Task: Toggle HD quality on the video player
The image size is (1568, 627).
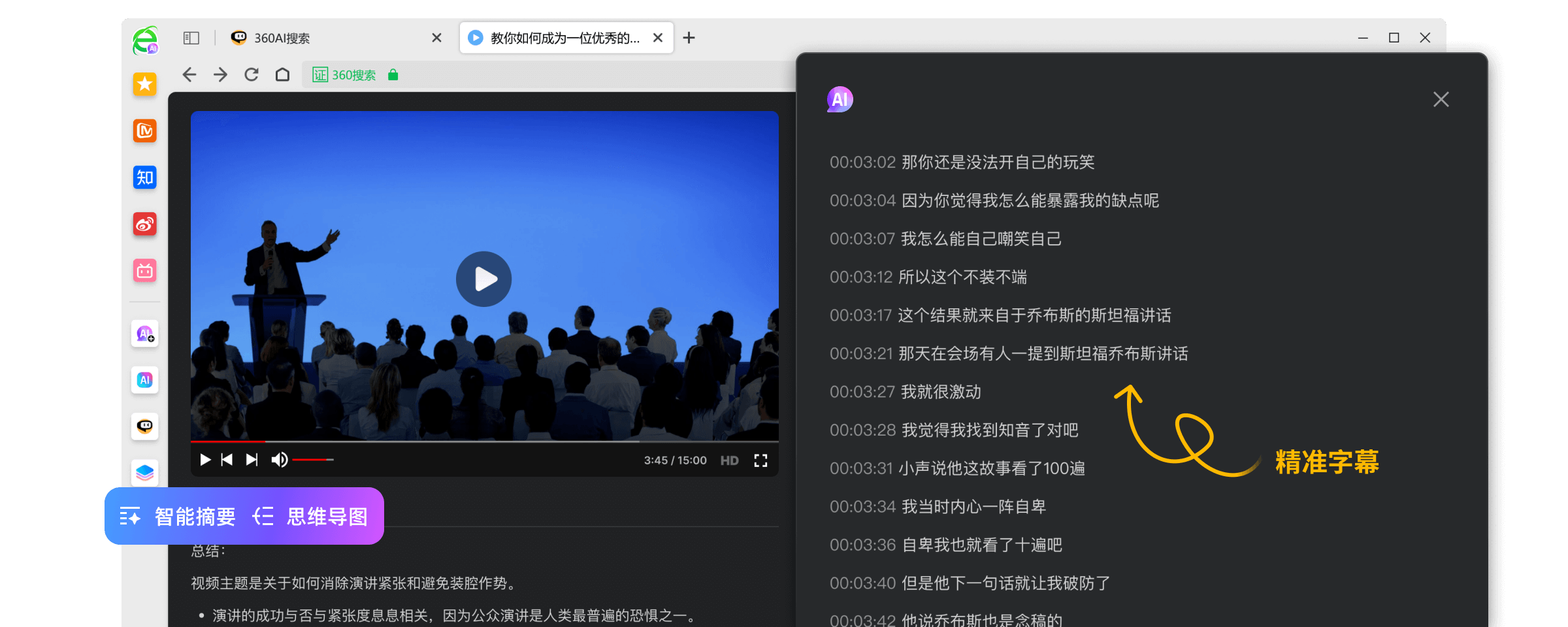Action: 729,460
